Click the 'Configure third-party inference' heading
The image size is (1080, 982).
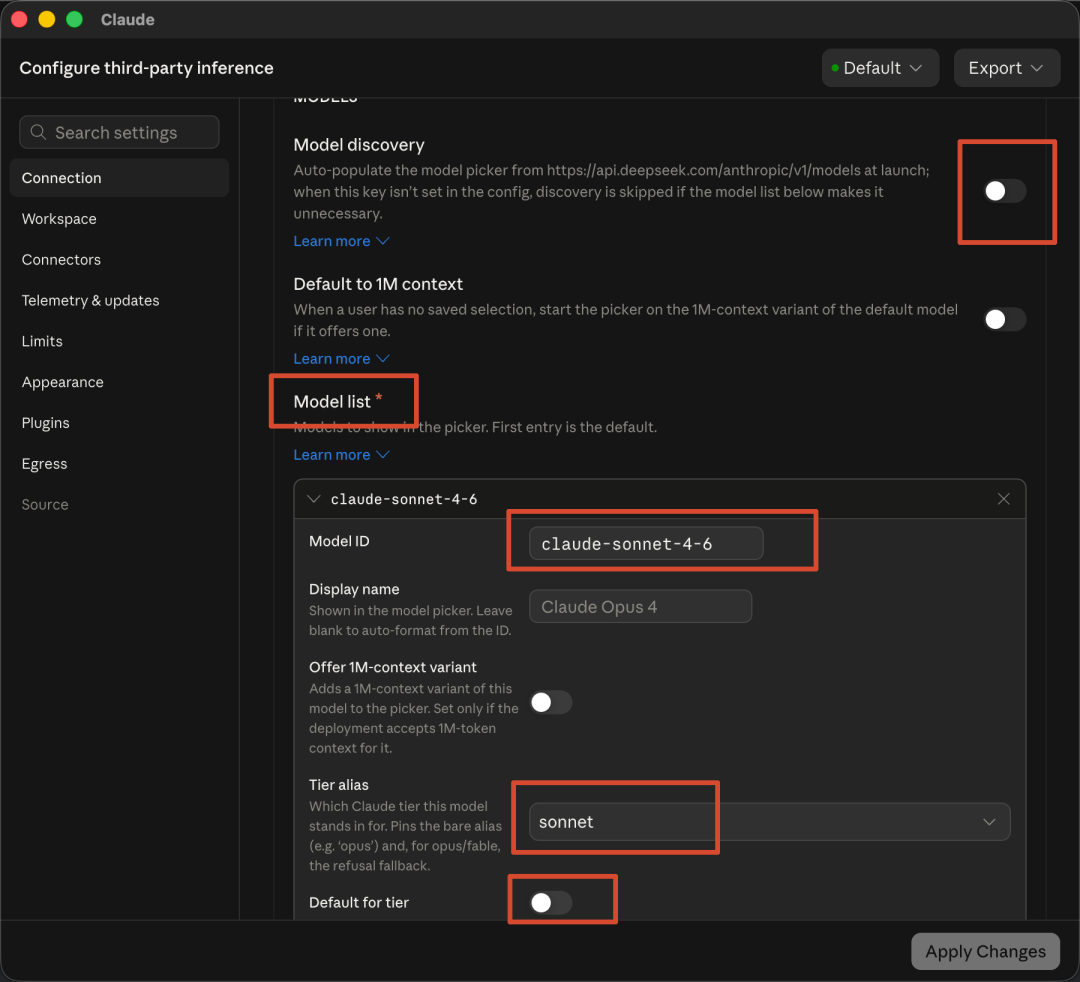(146, 67)
